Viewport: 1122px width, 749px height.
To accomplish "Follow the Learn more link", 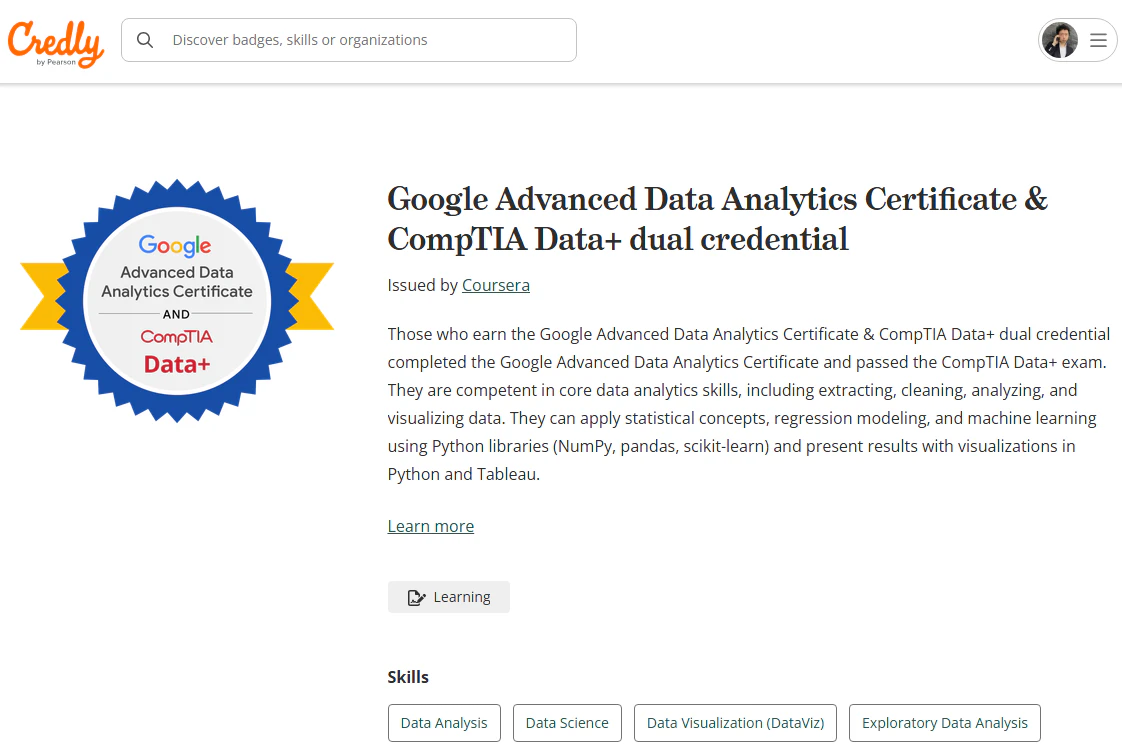I will pos(431,527).
